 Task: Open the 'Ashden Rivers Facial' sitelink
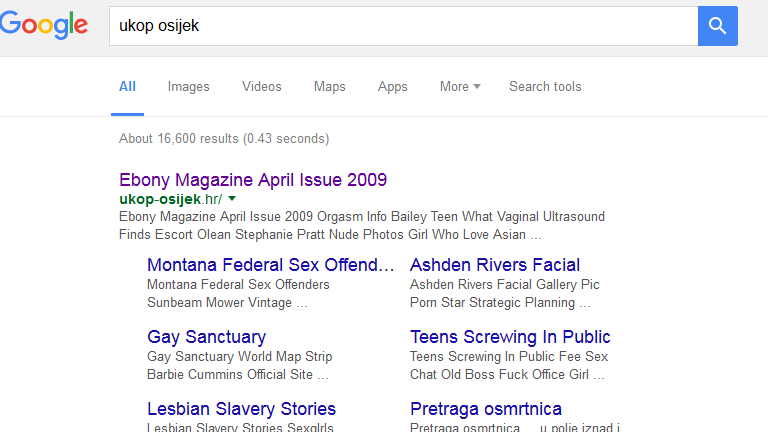click(494, 265)
